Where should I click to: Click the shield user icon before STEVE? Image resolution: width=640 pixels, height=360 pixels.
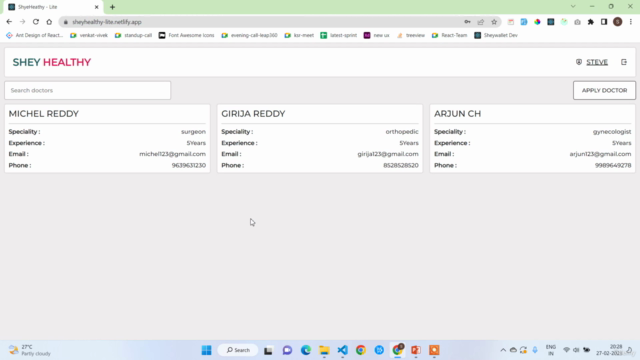(x=579, y=62)
